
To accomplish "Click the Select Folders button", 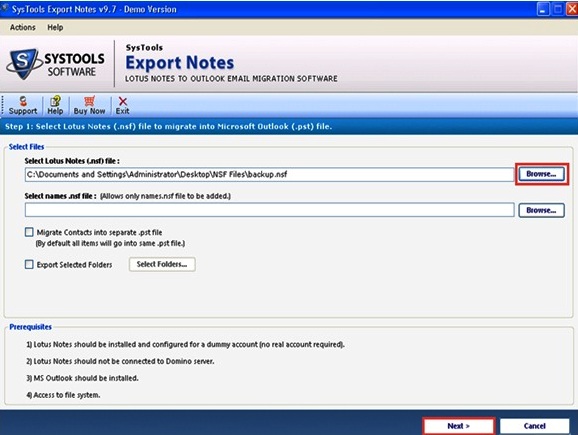I will [x=162, y=264].
